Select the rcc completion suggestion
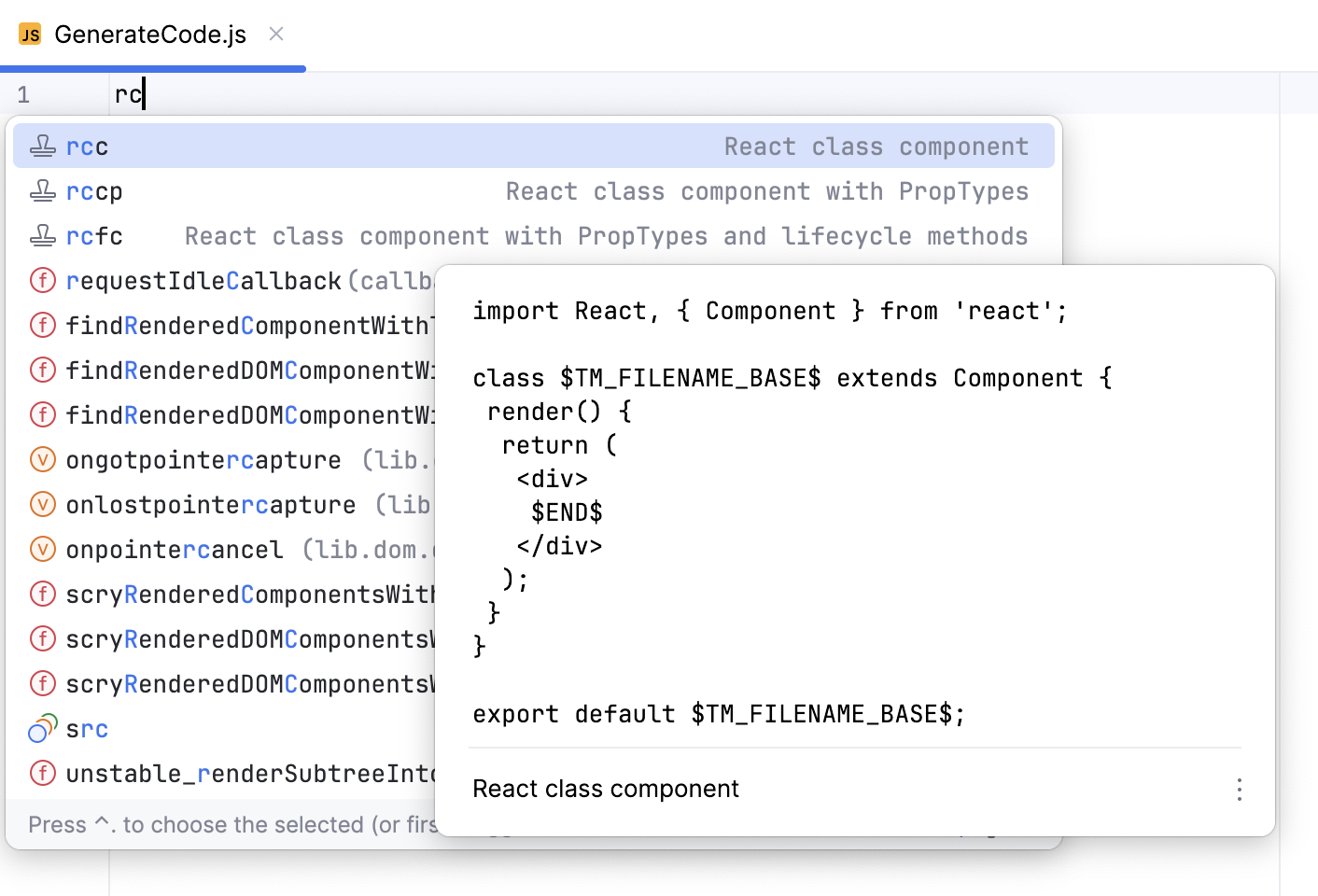The height and width of the screenshot is (896, 1318). click(x=87, y=146)
